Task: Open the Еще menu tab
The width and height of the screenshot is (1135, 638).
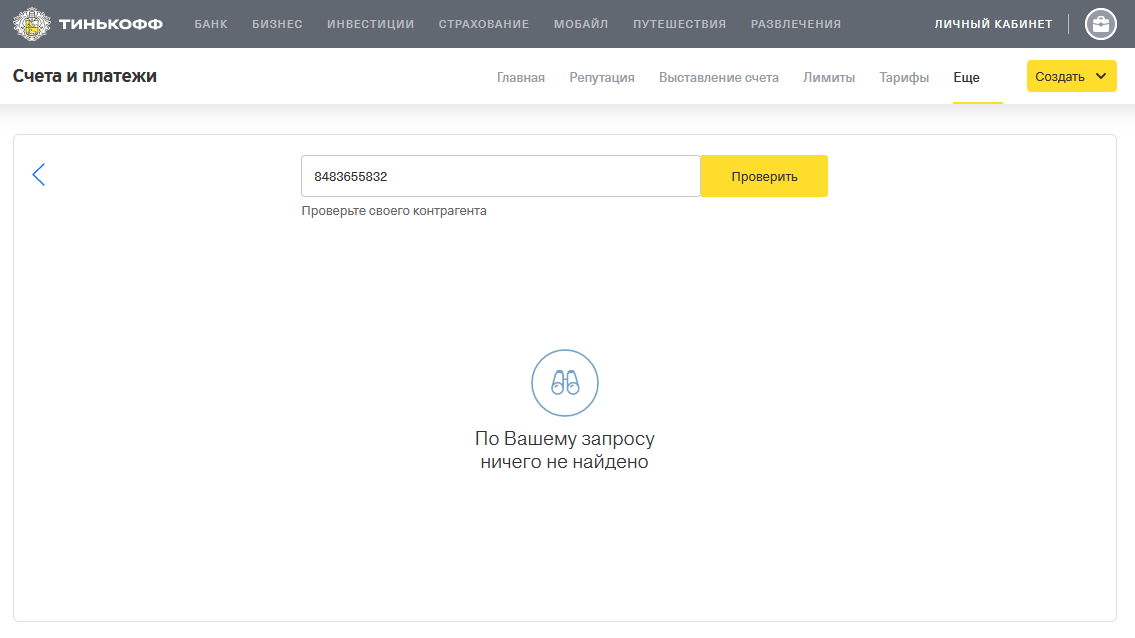Action: (x=966, y=77)
